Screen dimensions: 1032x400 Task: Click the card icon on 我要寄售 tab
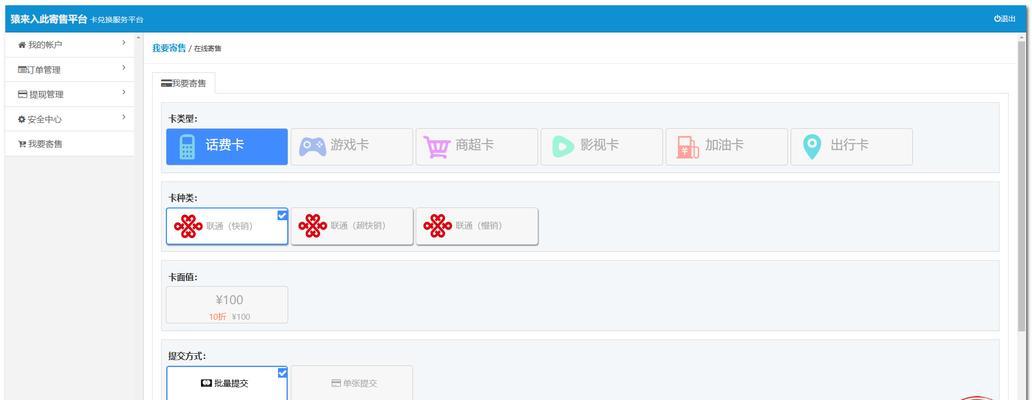[167, 84]
